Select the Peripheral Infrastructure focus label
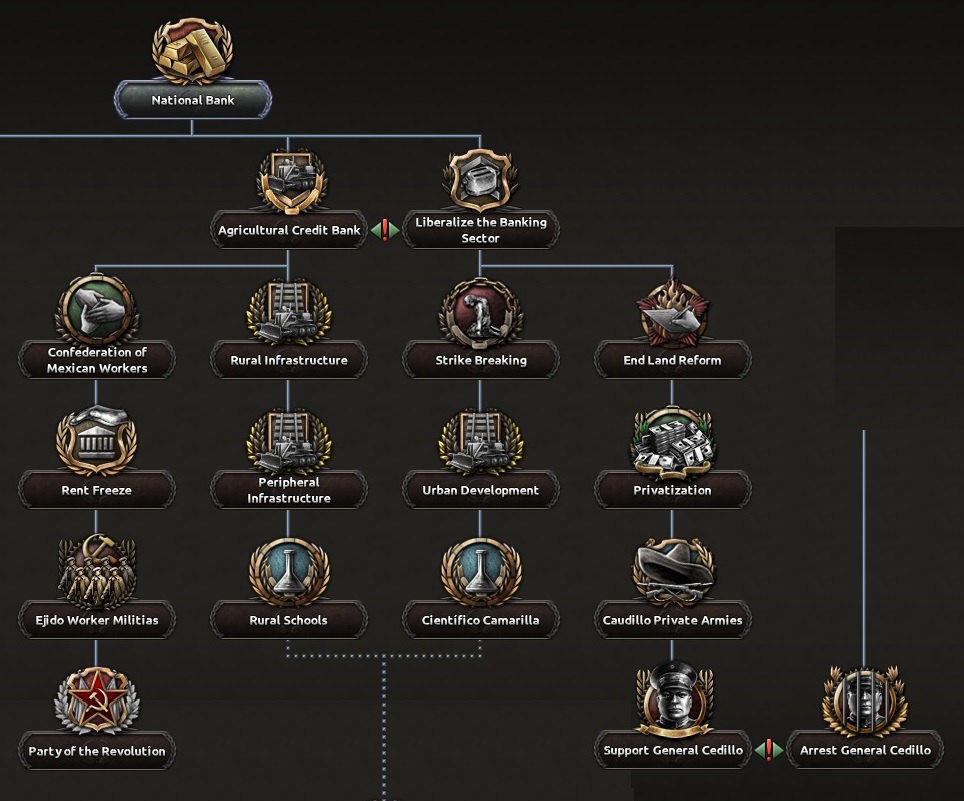Viewport: 964px width, 801px height. 288,490
